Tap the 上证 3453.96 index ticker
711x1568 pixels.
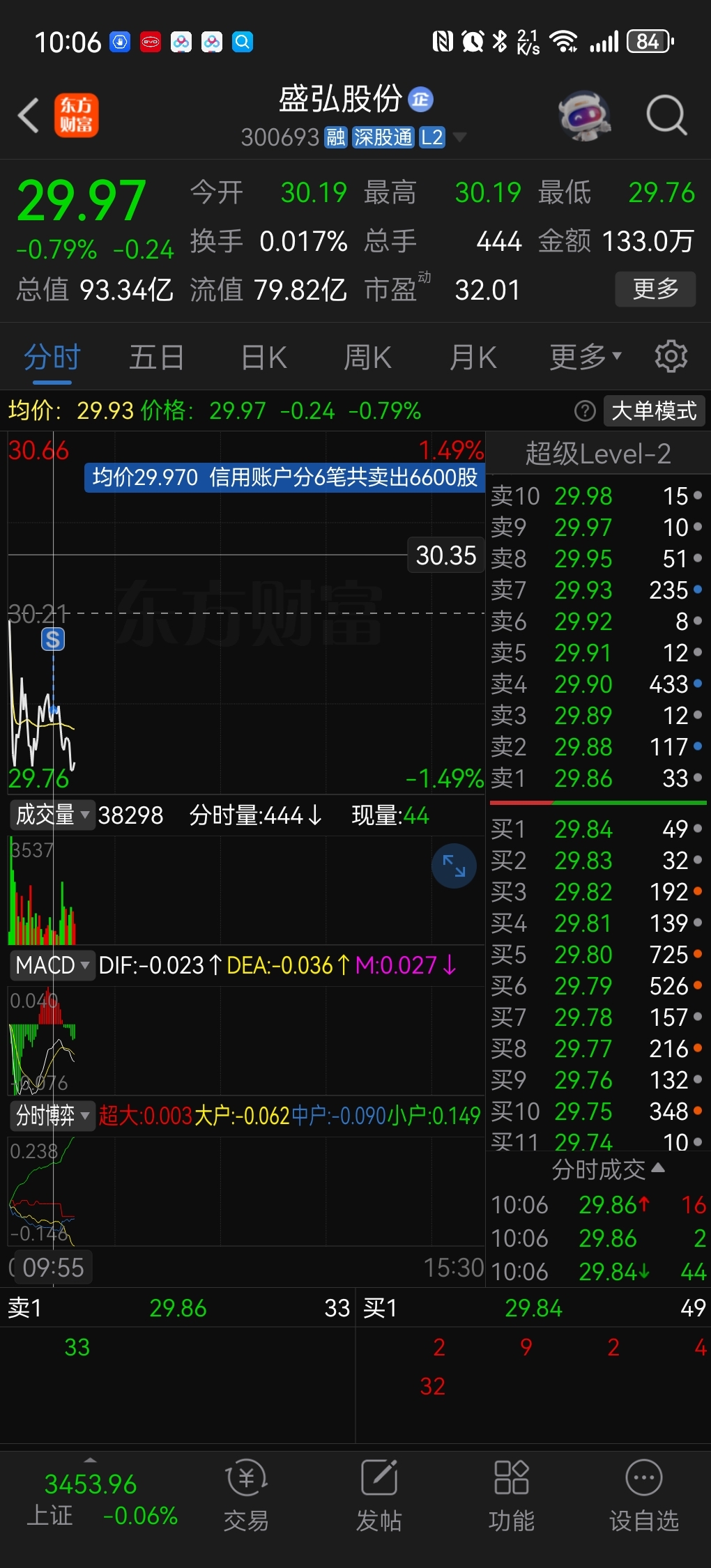coord(102,1498)
